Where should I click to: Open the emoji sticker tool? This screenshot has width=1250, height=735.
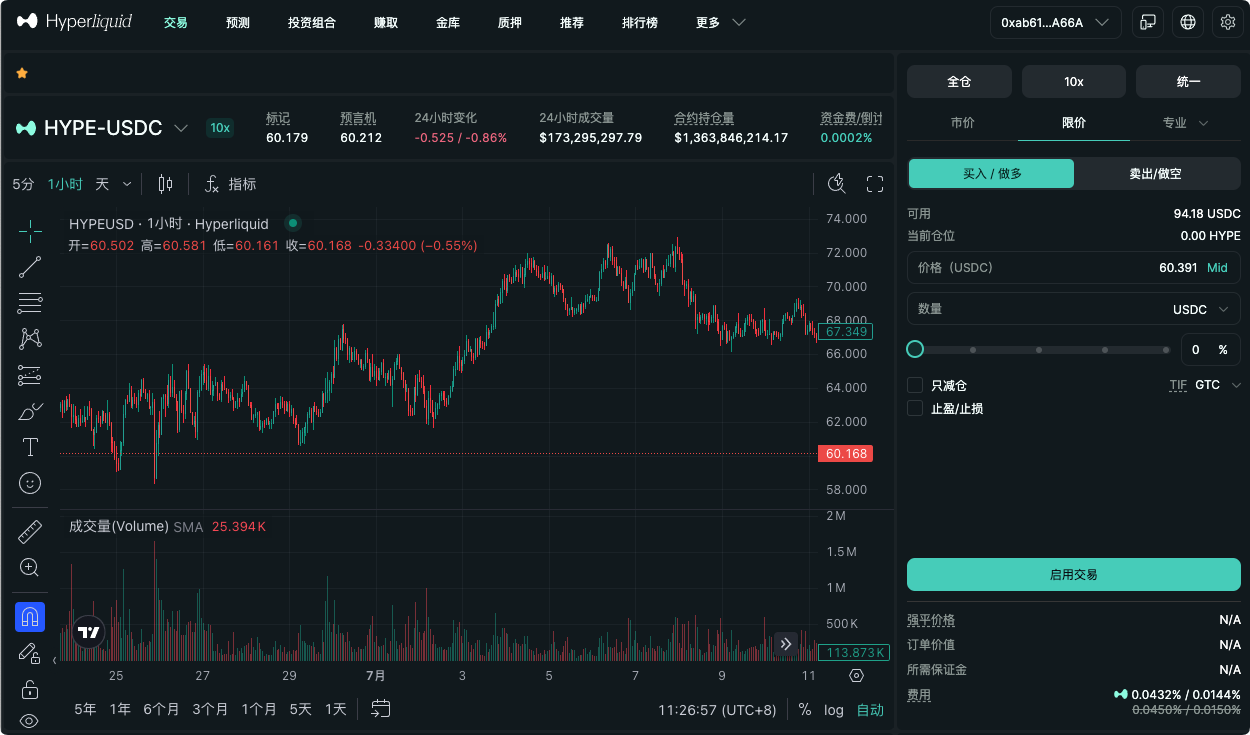(x=30, y=483)
